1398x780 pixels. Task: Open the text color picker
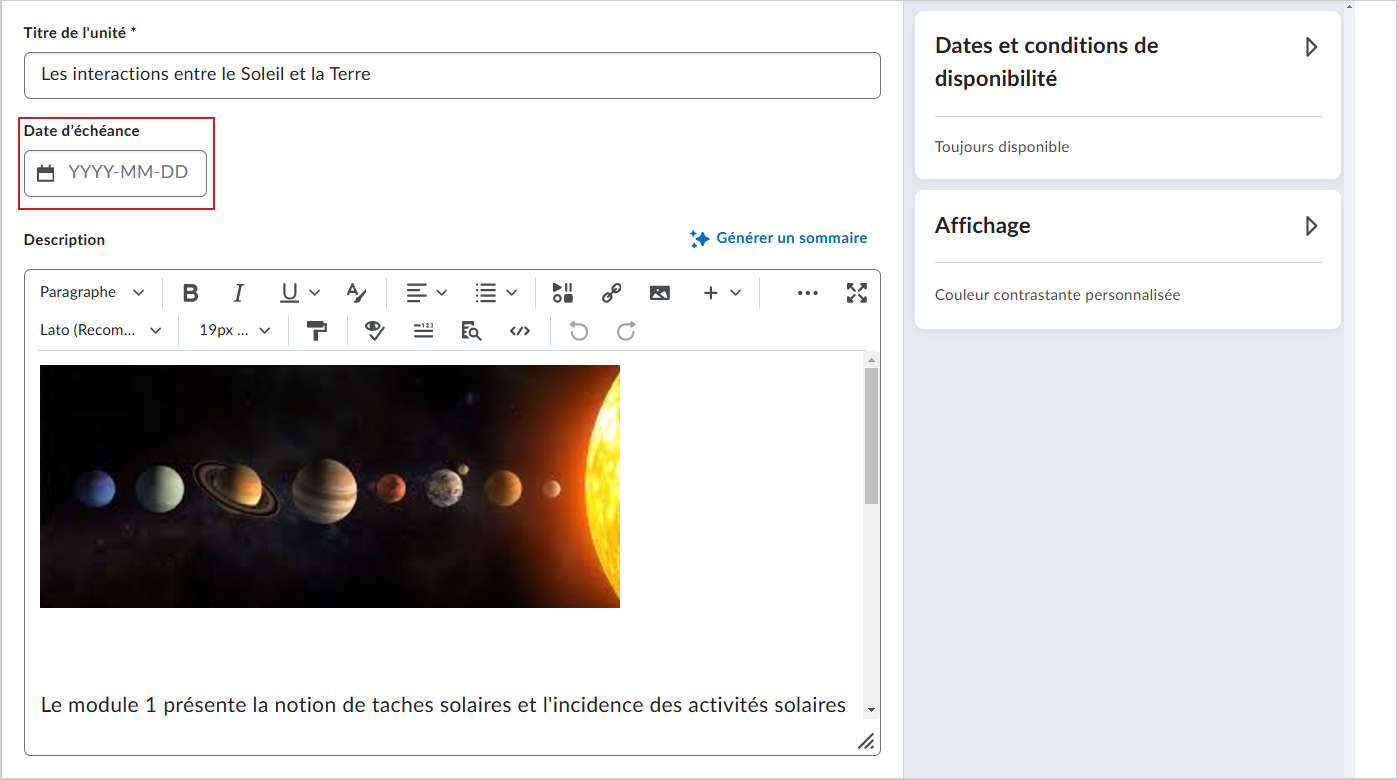click(356, 293)
